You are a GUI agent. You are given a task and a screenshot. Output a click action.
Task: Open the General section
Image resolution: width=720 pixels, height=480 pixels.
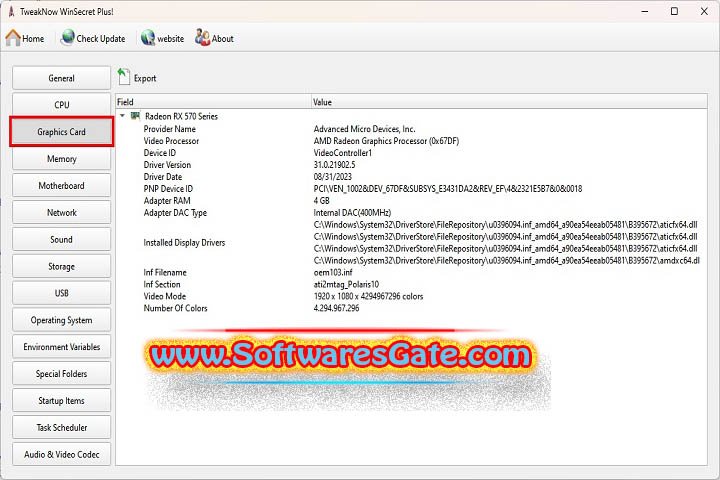tap(61, 78)
